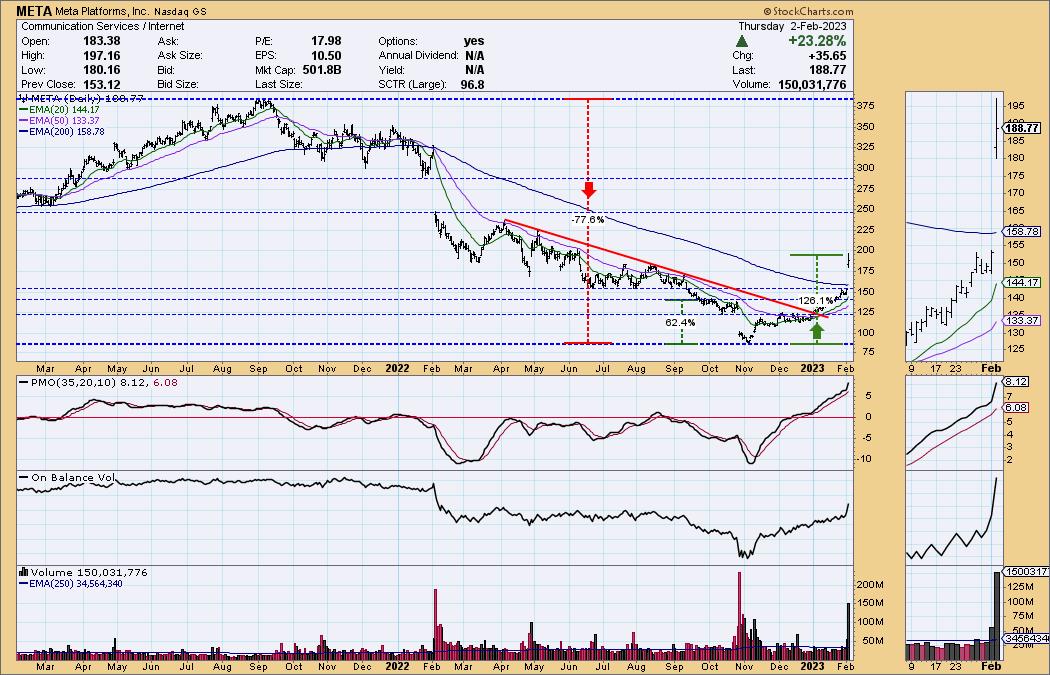Click the Nasdaq GS exchange label
Screen dimensions: 1050x675
point(180,12)
